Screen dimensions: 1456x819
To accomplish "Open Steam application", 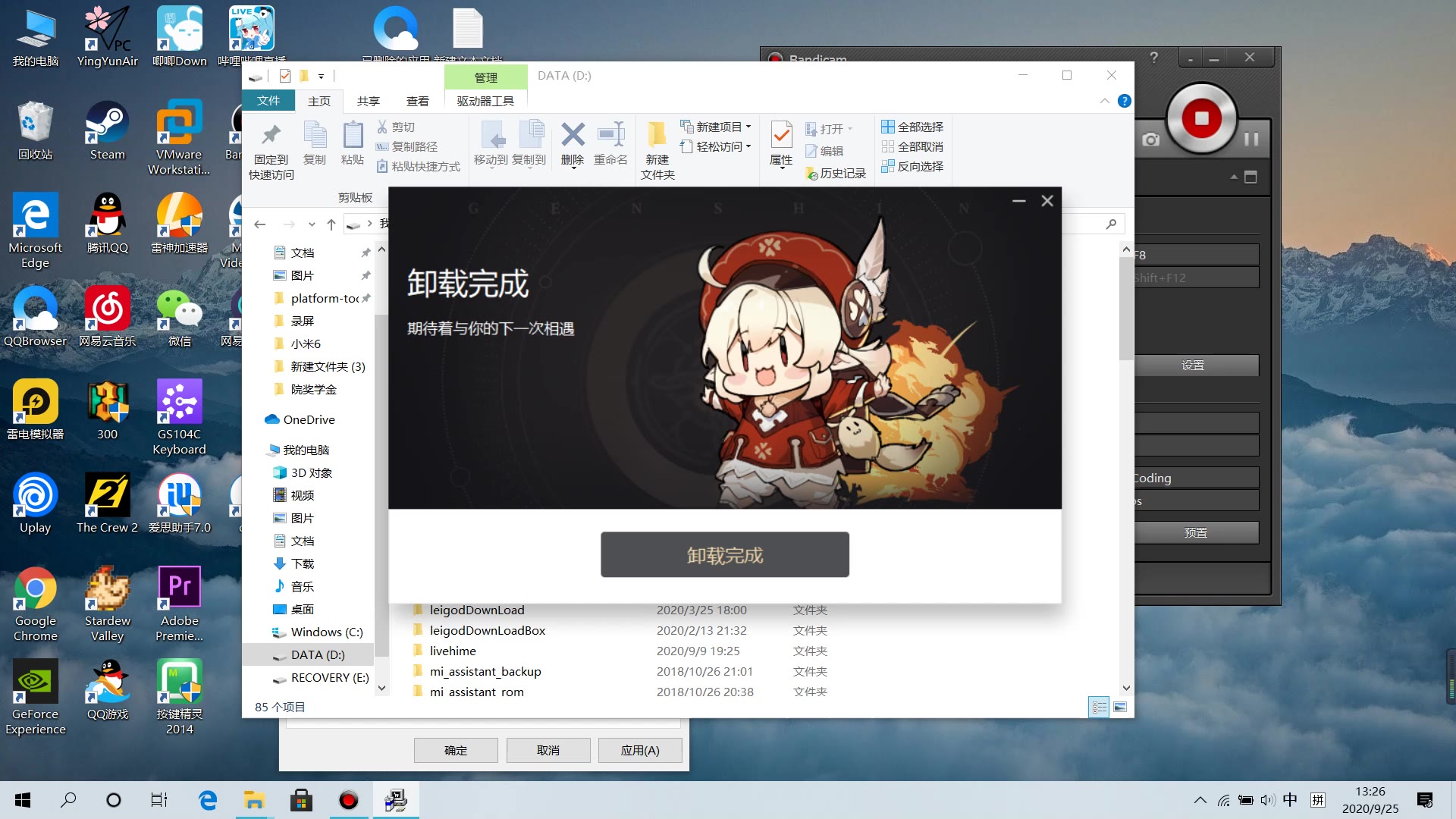I will pos(107,130).
